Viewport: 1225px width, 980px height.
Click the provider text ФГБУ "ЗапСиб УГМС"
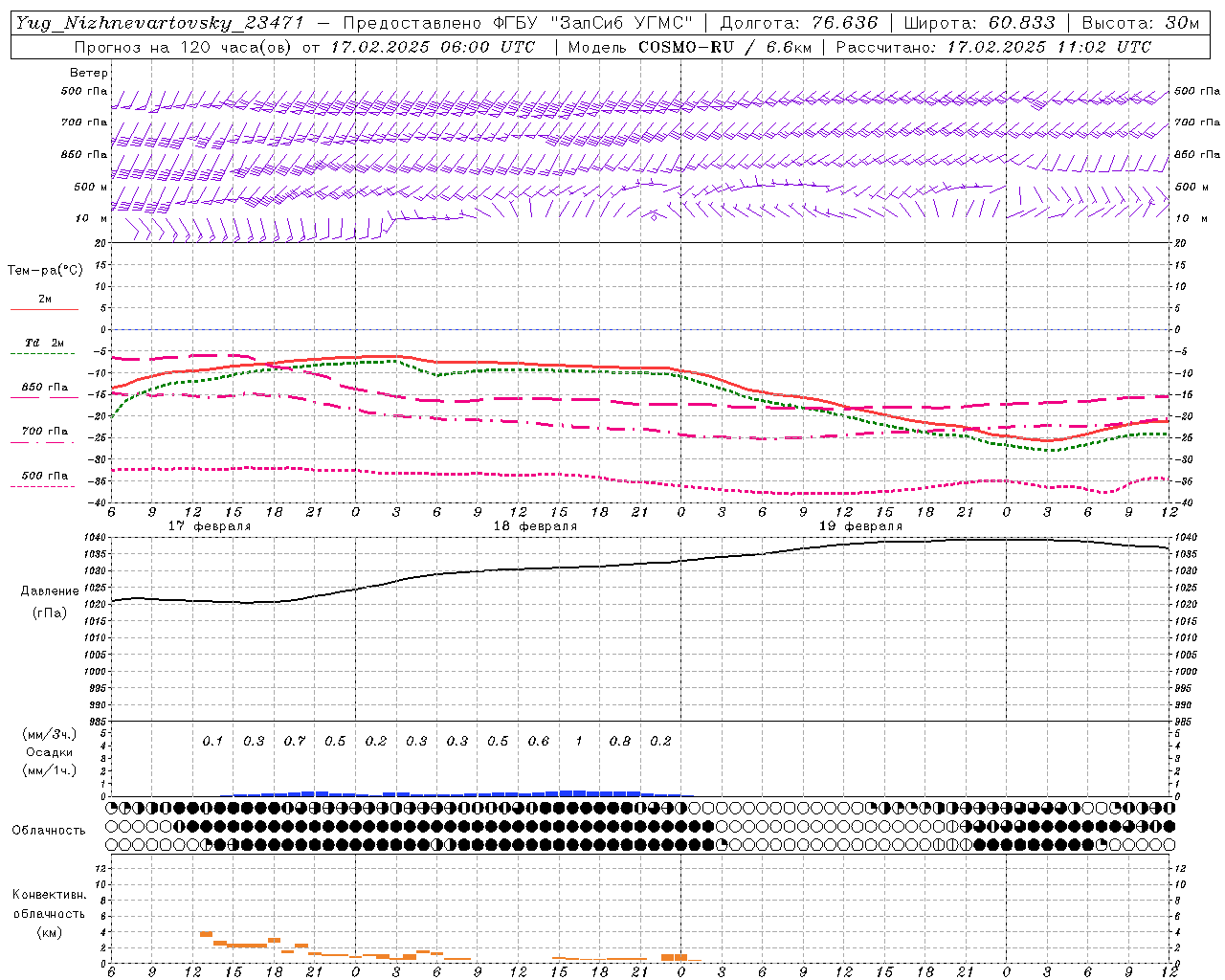pyautogui.click(x=590, y=23)
